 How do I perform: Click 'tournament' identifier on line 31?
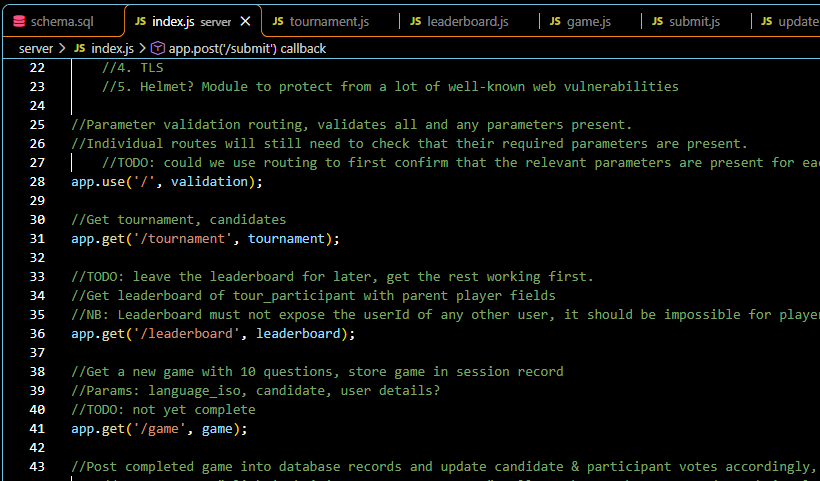287,238
